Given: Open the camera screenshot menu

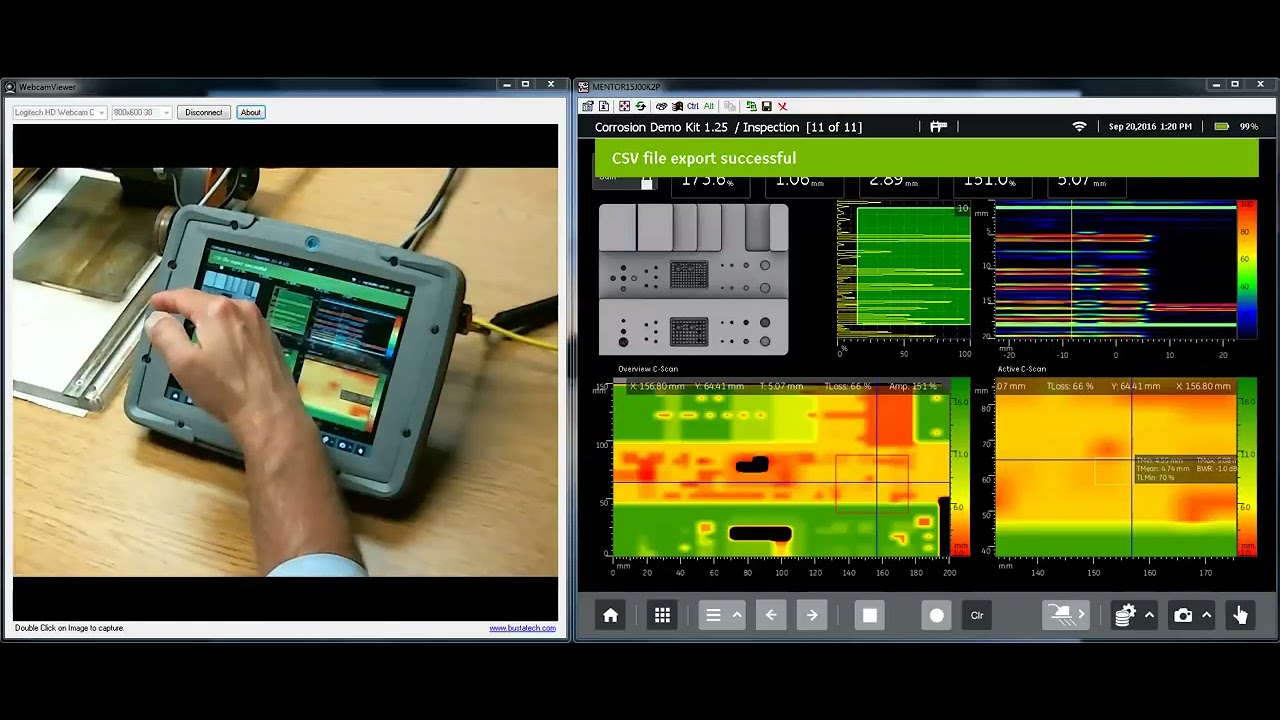Looking at the screenshot, I should 1193,615.
